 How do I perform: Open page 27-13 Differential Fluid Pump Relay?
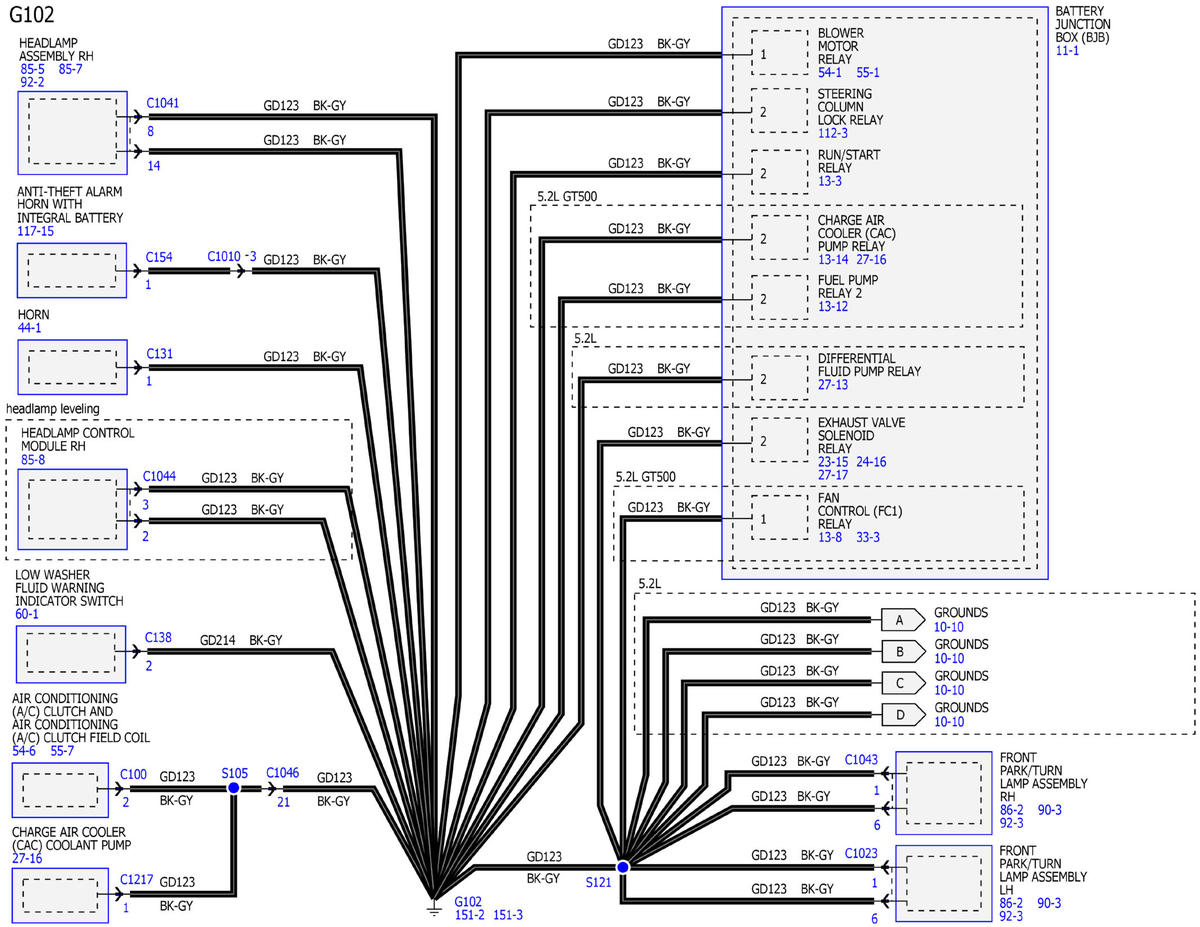(832, 384)
